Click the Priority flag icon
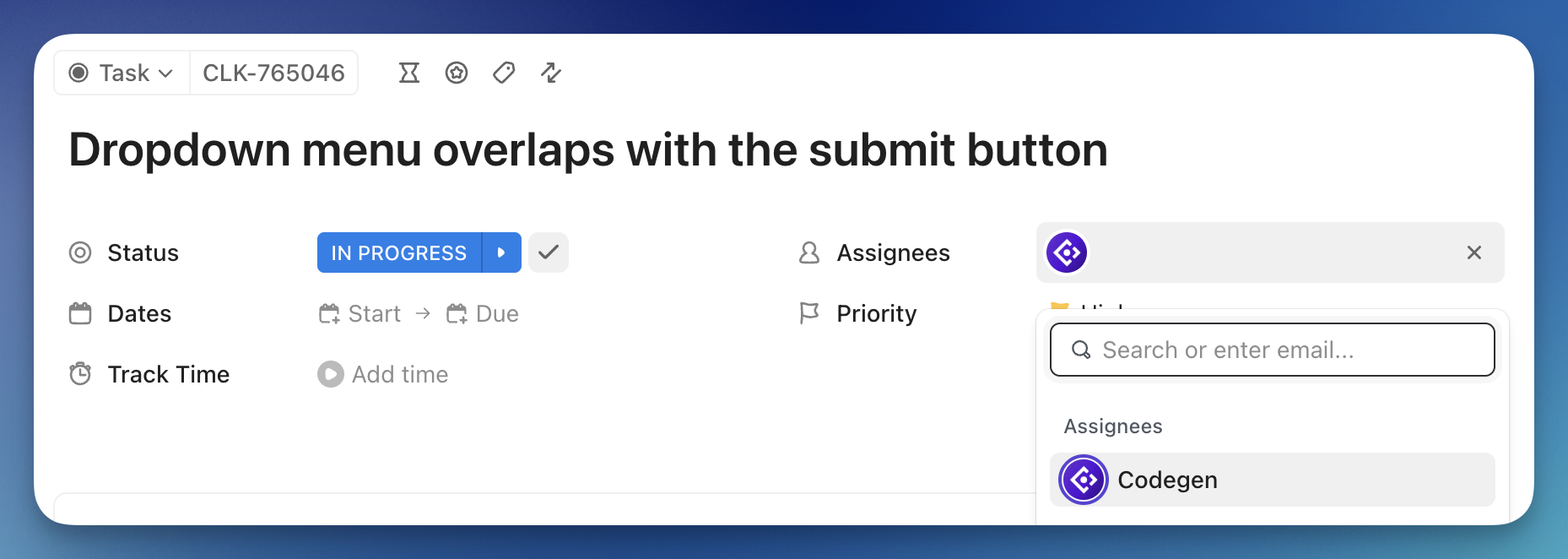 point(809,313)
